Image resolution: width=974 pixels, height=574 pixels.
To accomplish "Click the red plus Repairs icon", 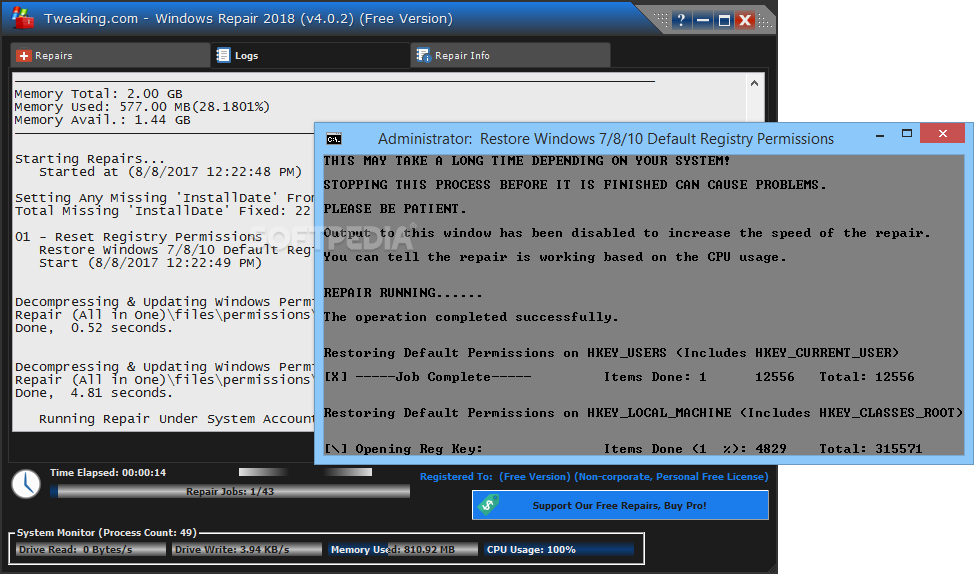I will tap(24, 56).
